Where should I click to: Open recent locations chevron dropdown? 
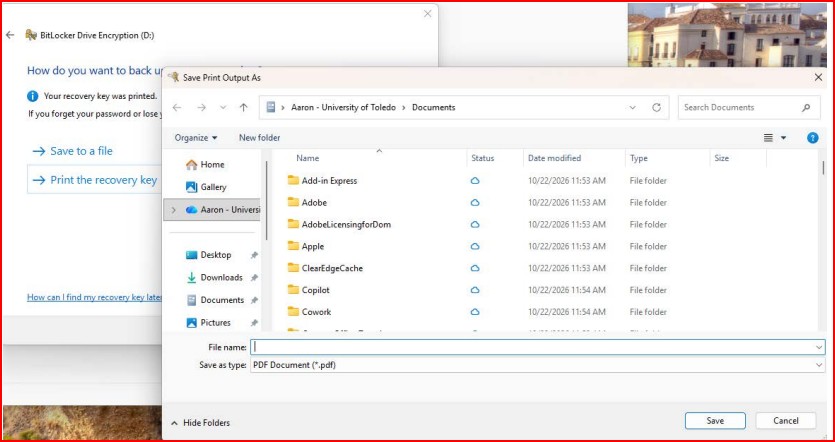223,108
